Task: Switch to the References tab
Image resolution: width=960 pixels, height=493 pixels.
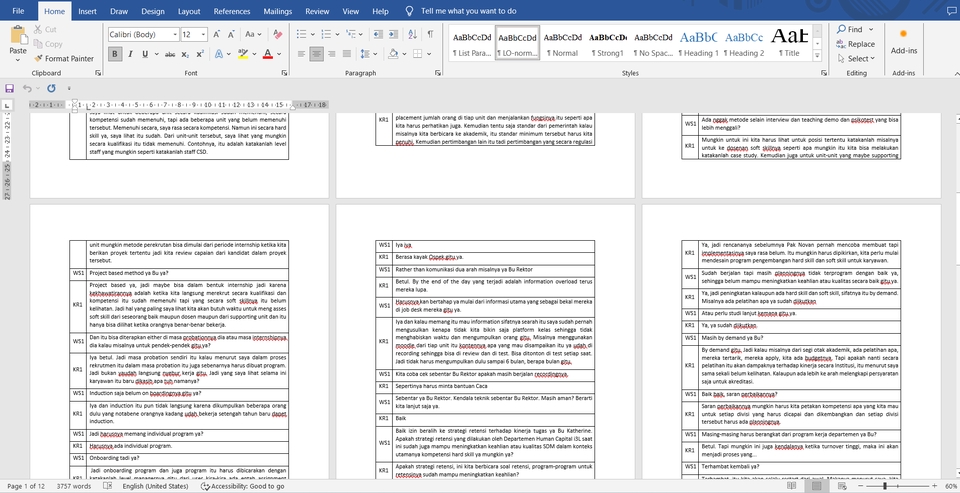Action: 232,11
